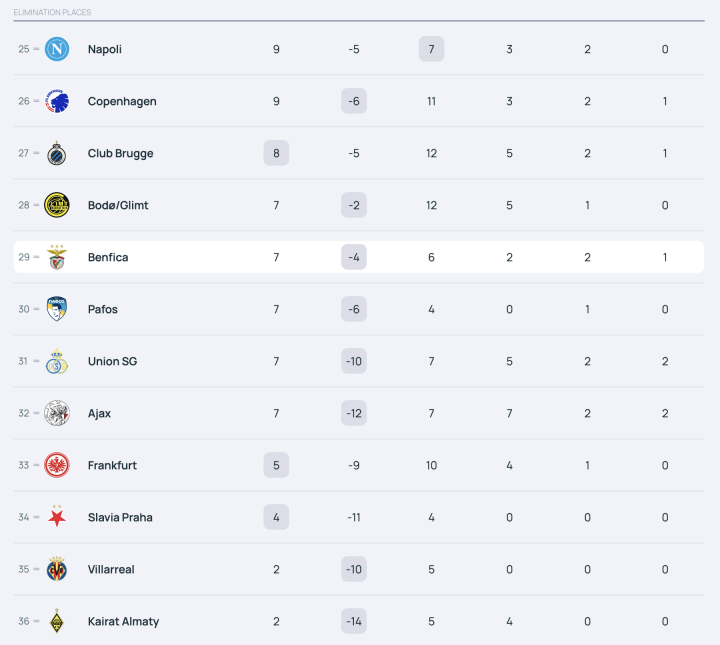Click the Club Brugge crest icon

click(57, 153)
